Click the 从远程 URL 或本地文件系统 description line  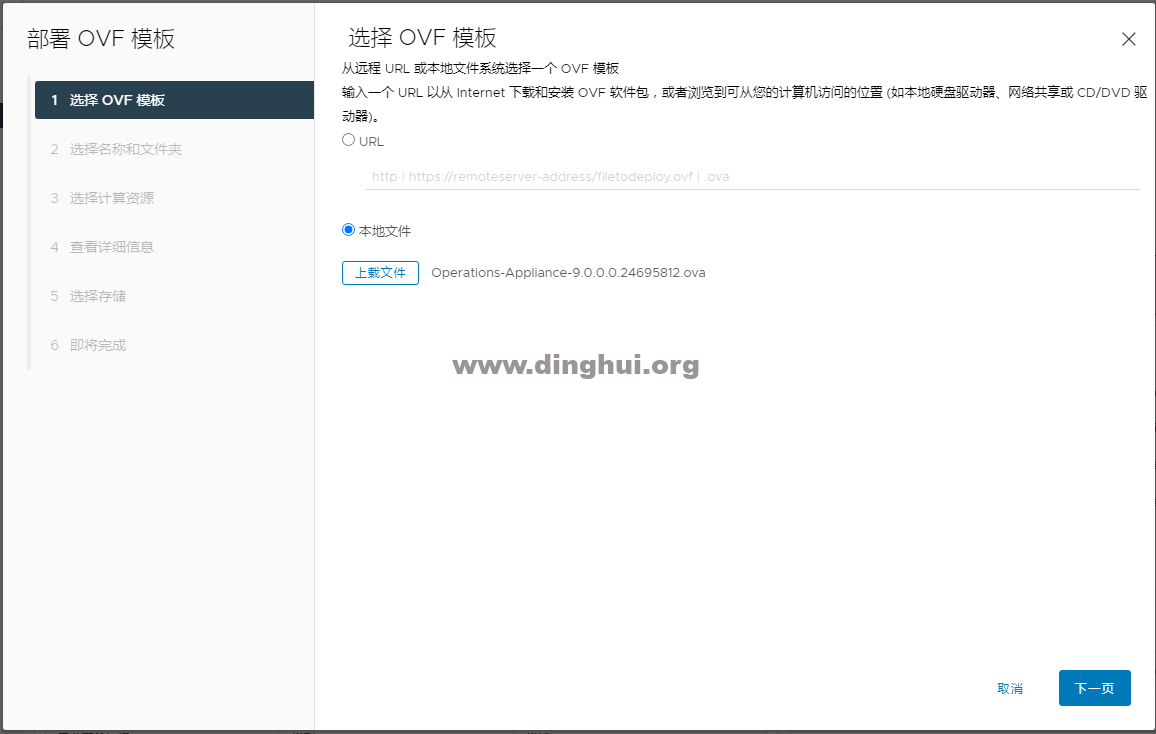pos(480,69)
